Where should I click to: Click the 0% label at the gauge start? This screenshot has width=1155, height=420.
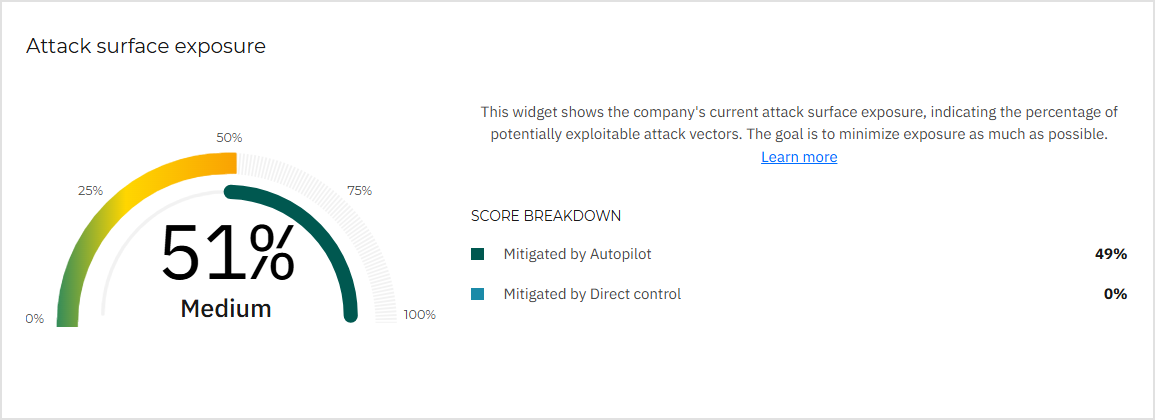pyautogui.click(x=35, y=318)
